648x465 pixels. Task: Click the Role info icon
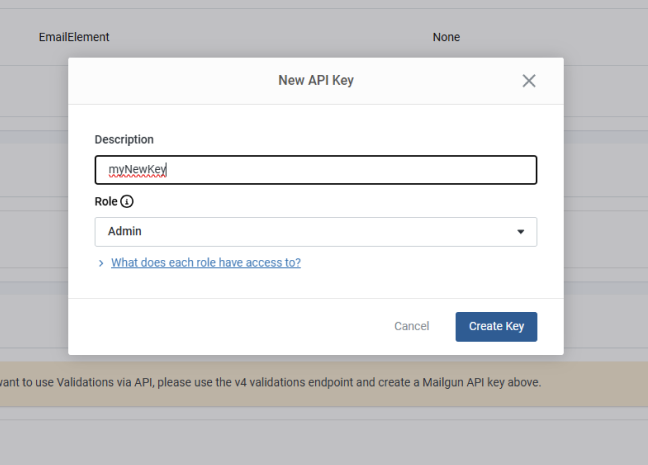127,201
